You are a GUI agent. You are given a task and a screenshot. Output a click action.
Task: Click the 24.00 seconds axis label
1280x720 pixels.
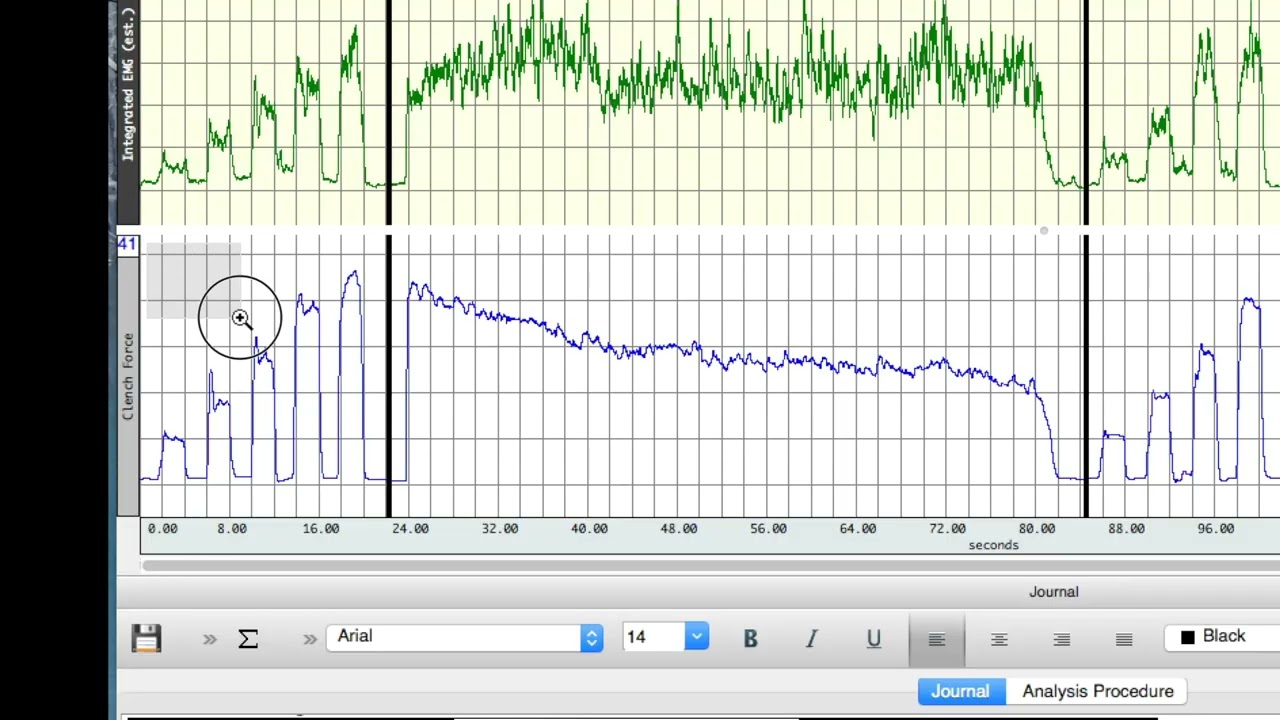[x=409, y=528]
